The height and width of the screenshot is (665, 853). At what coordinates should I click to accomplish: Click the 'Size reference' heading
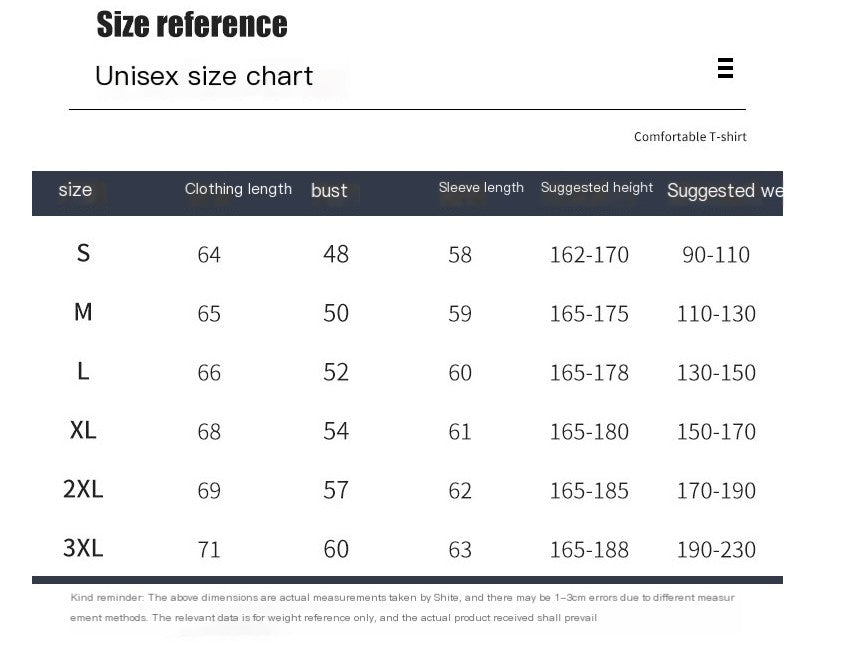191,24
